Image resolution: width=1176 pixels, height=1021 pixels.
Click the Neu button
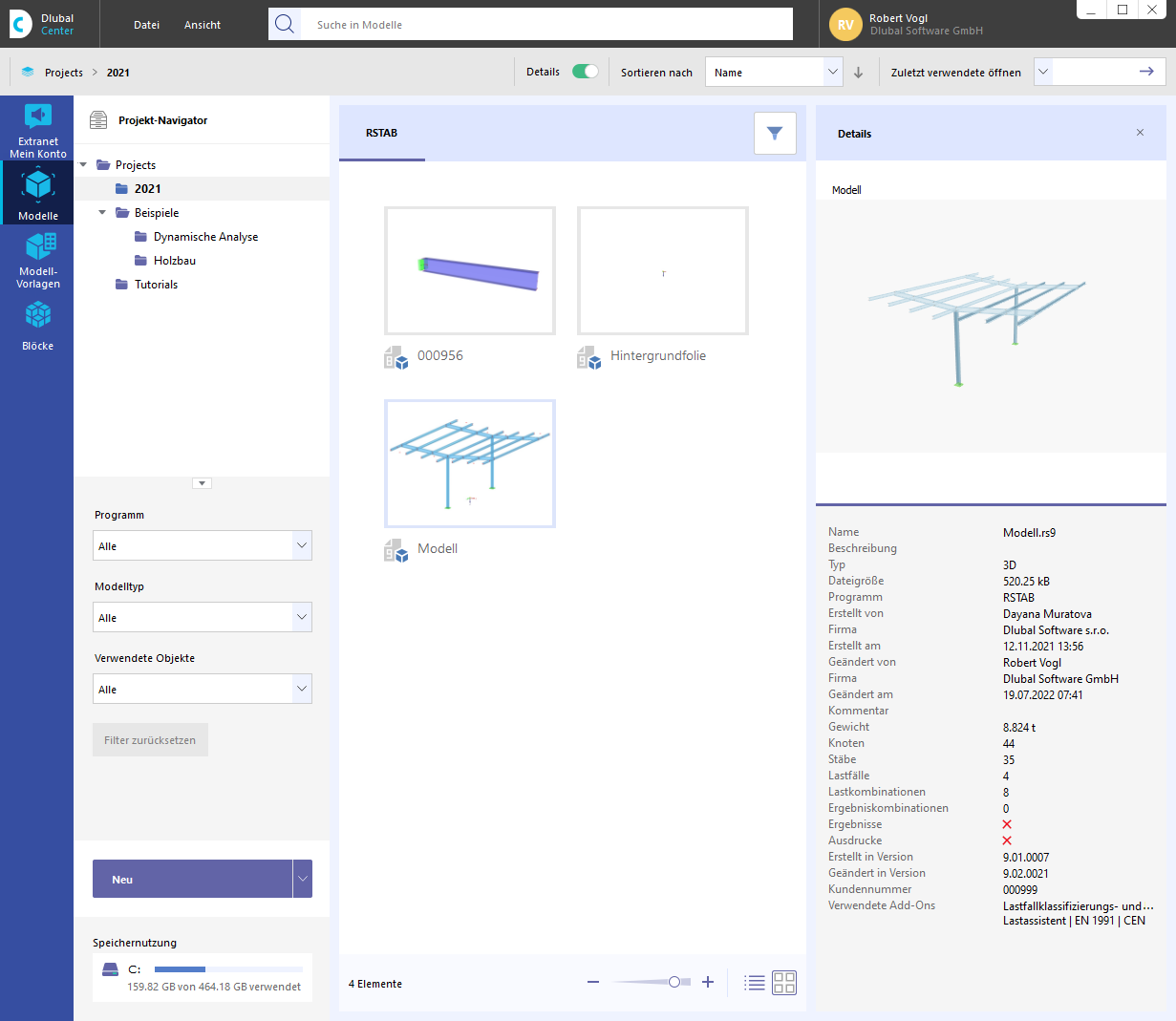[x=192, y=879]
